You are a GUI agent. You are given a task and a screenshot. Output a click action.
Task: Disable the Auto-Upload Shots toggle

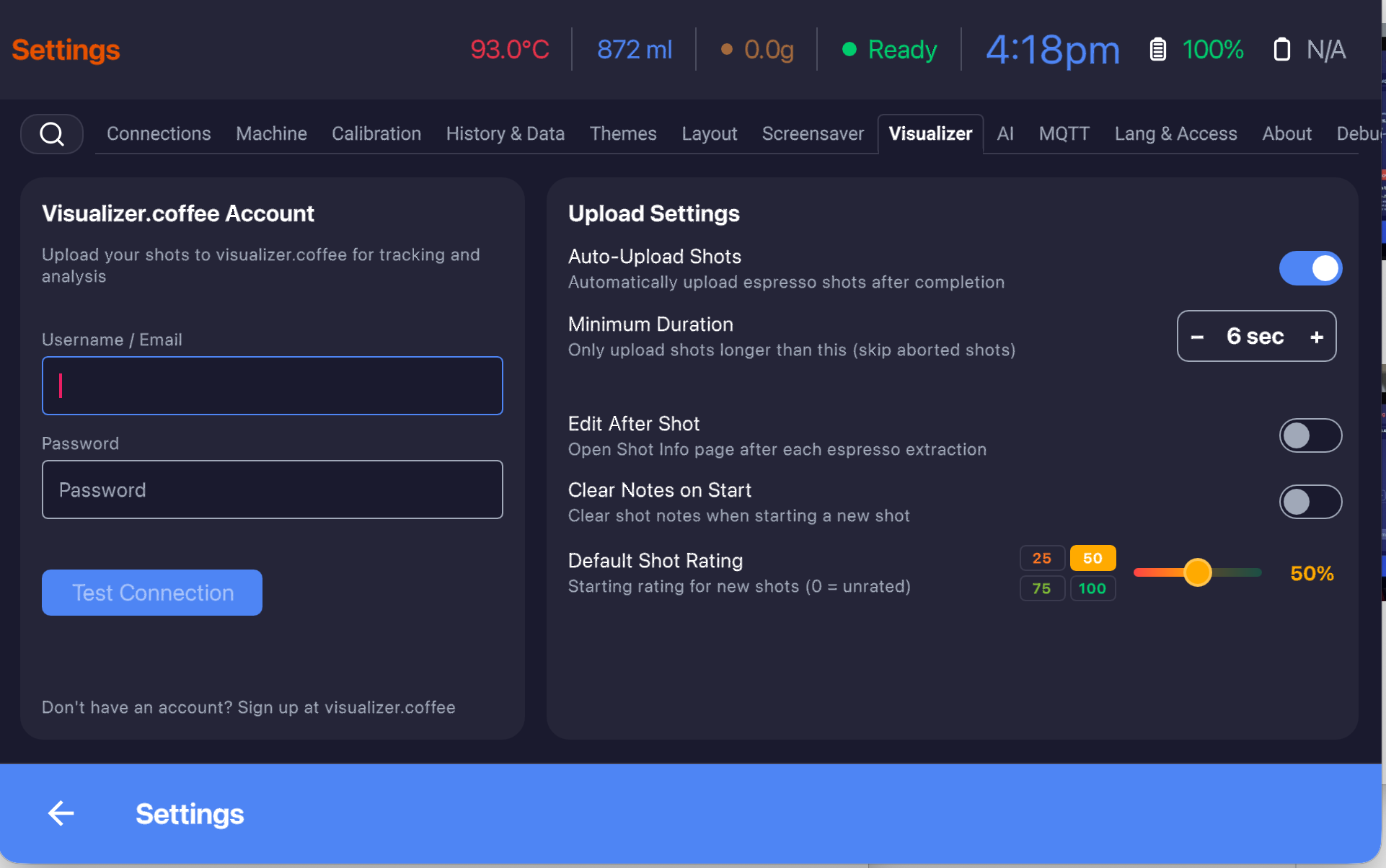click(x=1310, y=268)
